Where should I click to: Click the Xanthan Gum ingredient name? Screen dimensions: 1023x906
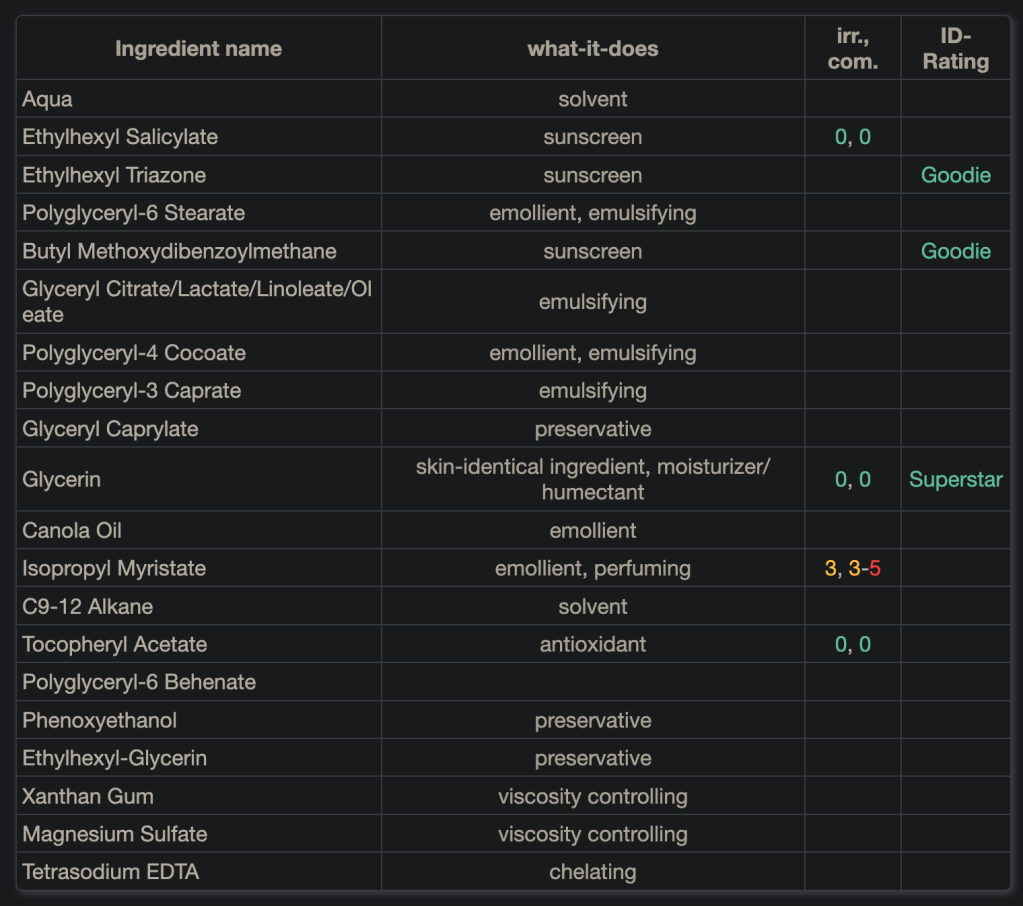coord(88,796)
